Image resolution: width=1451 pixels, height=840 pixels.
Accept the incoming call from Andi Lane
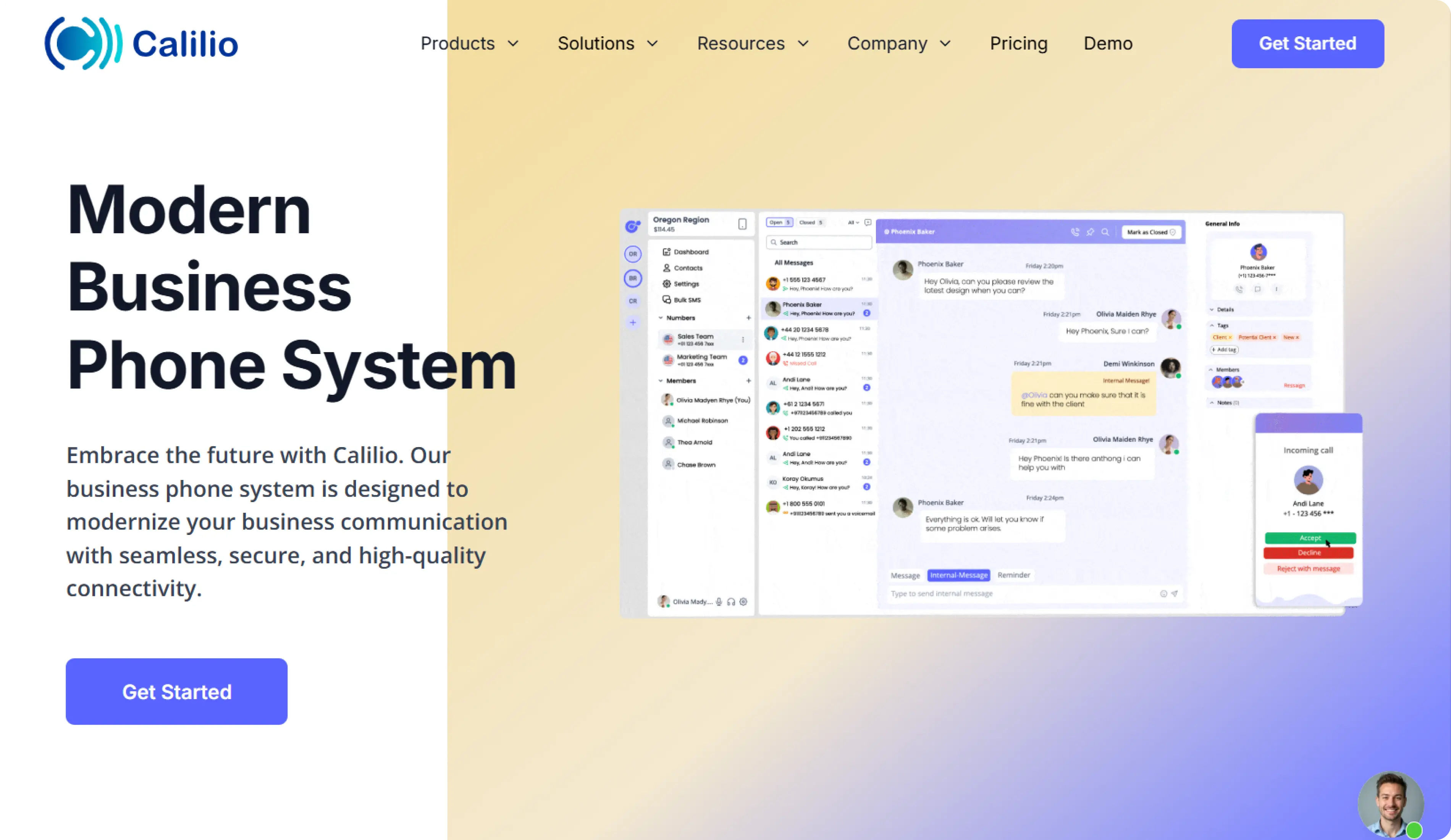pyautogui.click(x=1310, y=538)
